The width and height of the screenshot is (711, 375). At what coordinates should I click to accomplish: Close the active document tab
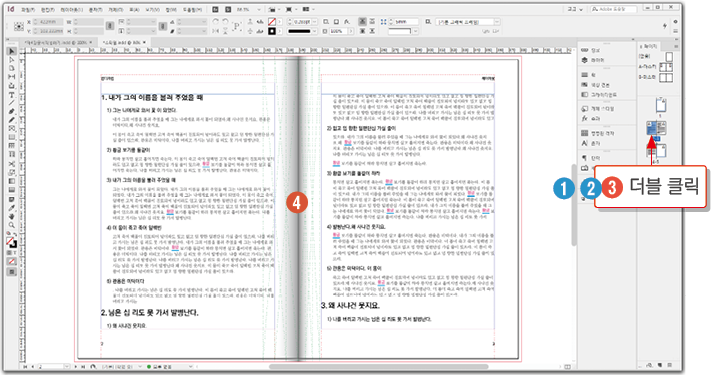click(x=144, y=42)
